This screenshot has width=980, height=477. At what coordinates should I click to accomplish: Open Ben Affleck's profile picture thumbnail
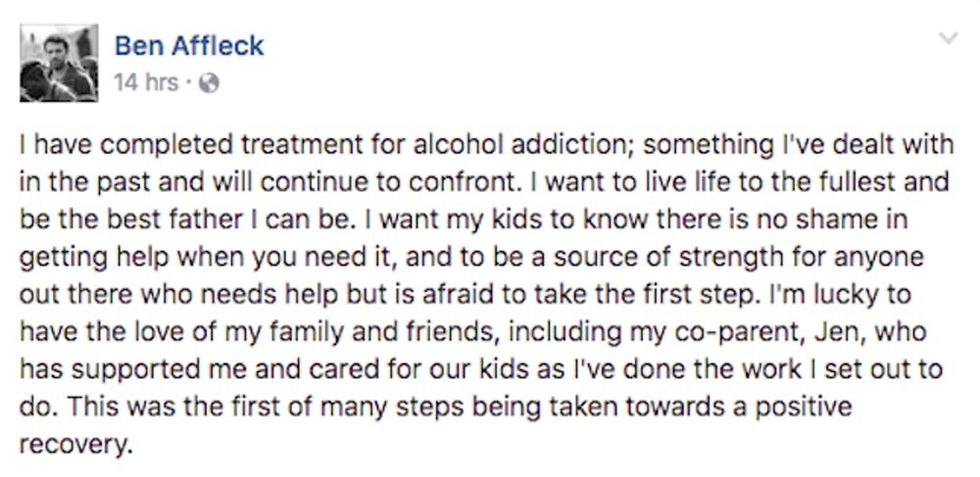click(x=59, y=63)
